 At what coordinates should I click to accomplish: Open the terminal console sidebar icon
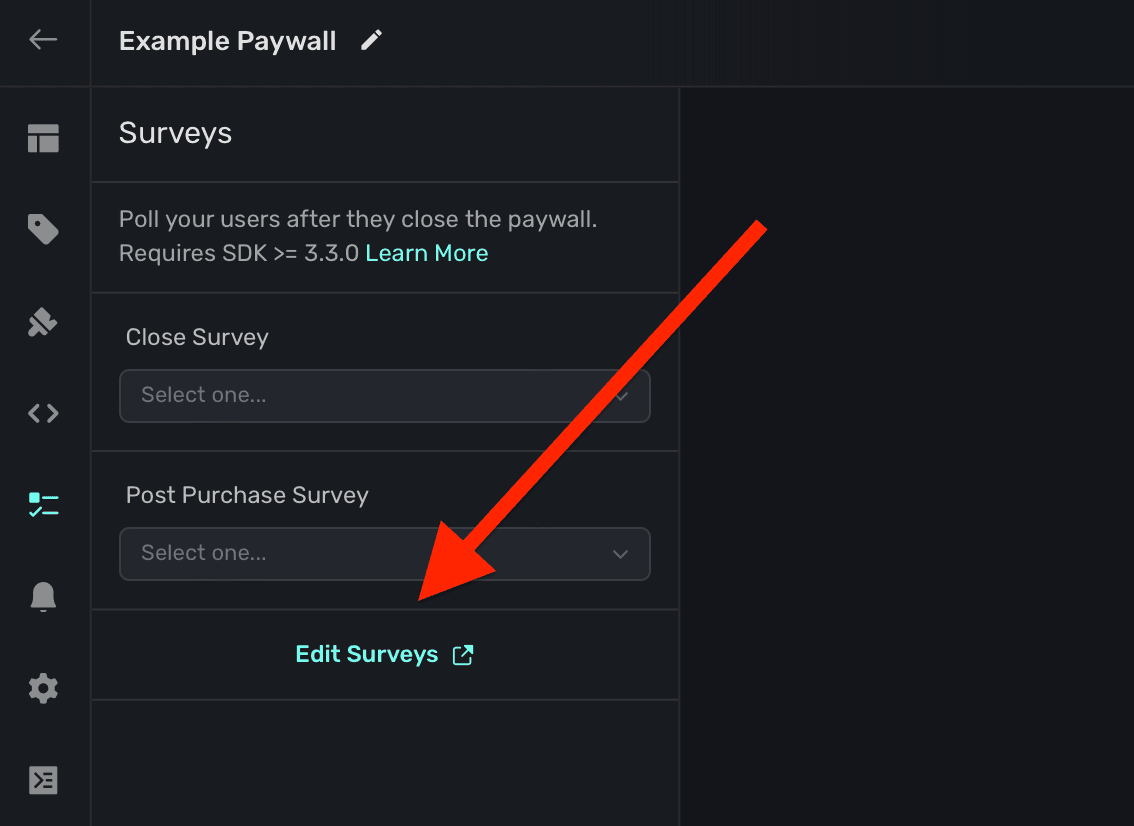43,780
